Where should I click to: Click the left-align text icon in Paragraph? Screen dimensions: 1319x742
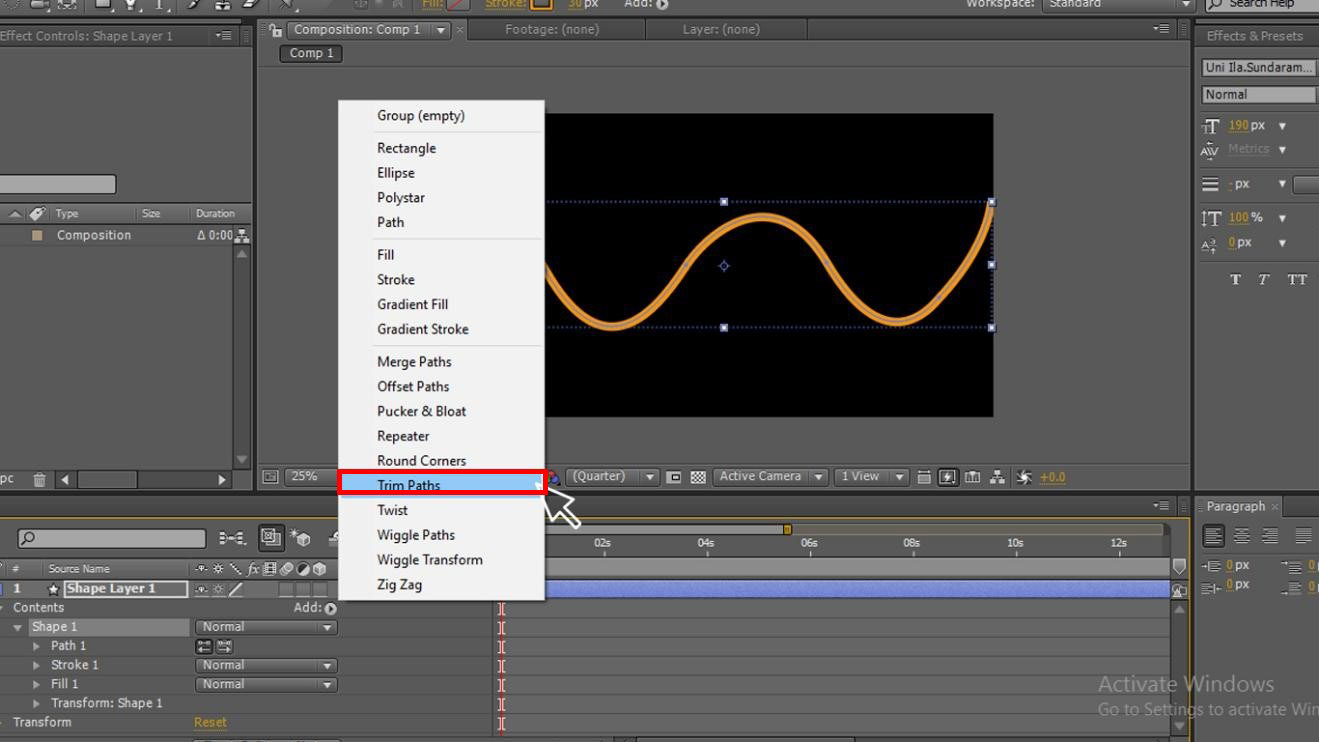(x=1213, y=536)
